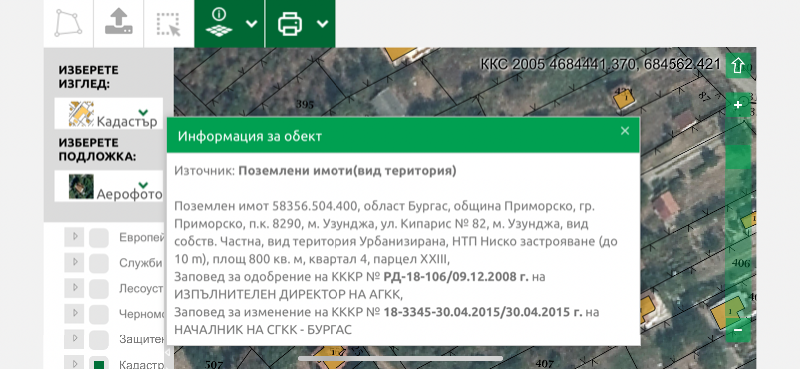Image resolution: width=800 pixels, height=369 pixels.
Task: Close the Информация за обект popup
Action: pos(625,131)
